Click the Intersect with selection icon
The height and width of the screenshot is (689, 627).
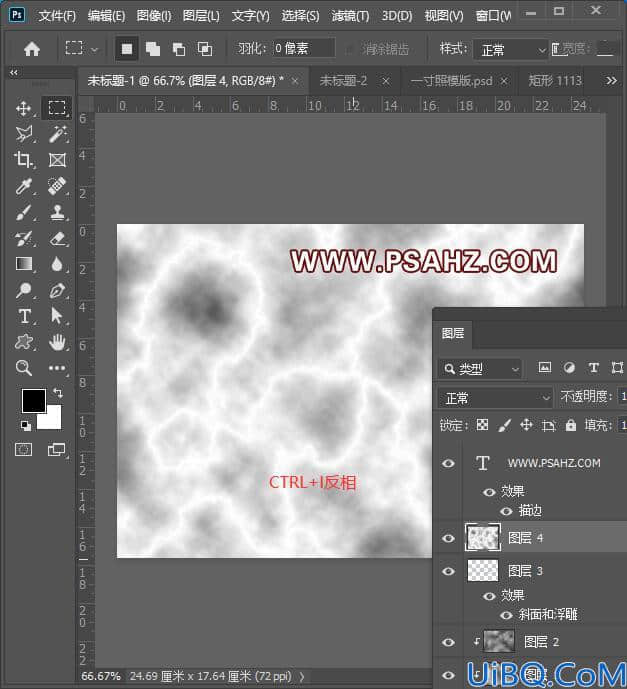pyautogui.click(x=205, y=49)
